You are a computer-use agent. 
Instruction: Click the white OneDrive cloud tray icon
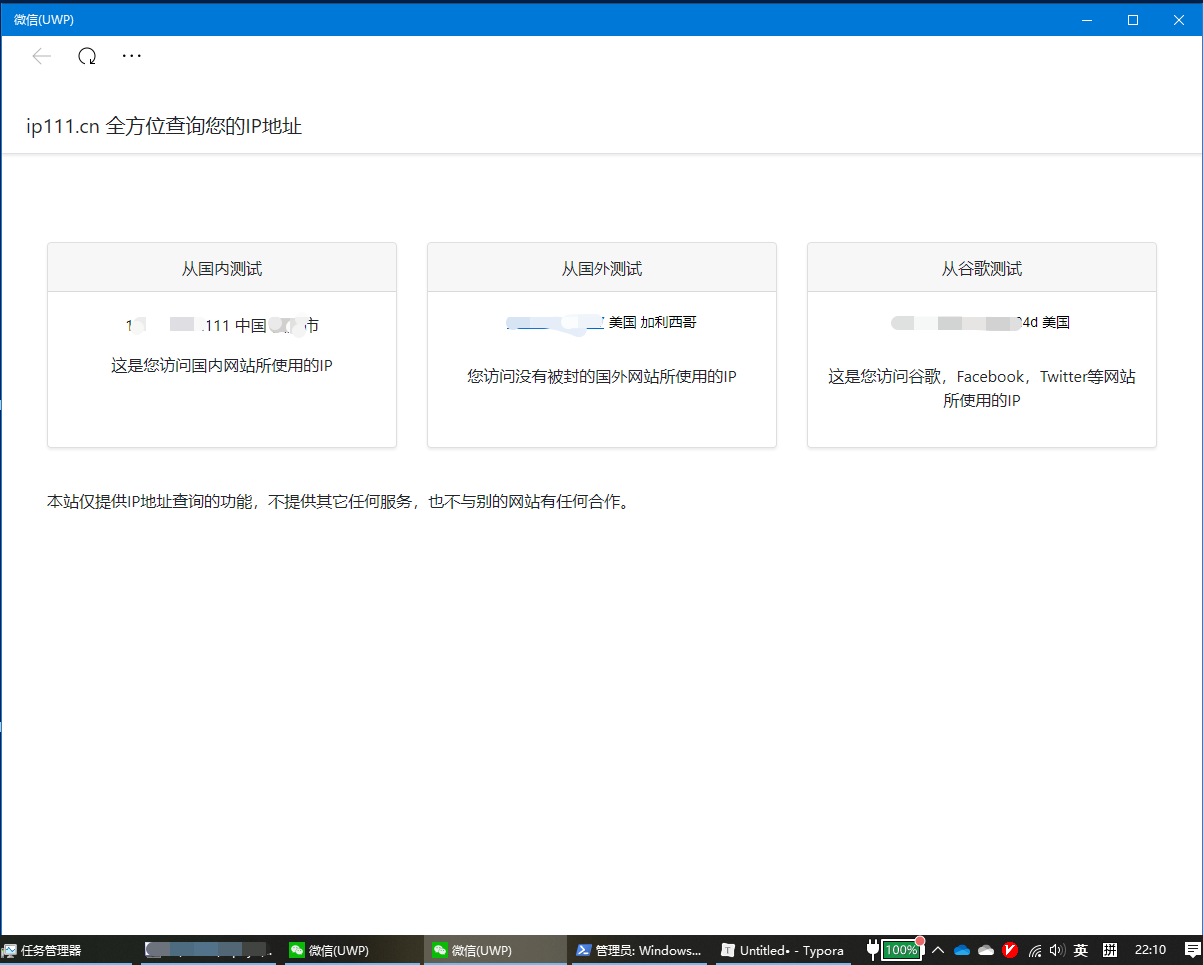click(x=986, y=950)
